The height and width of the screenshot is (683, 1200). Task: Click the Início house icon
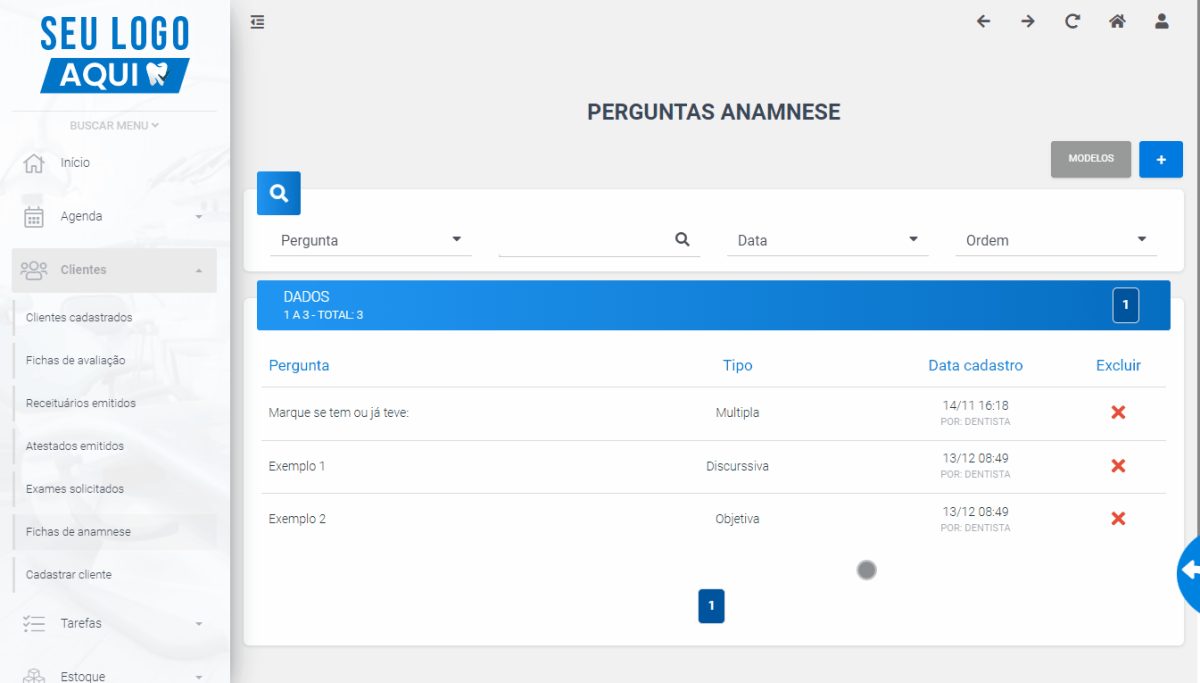click(34, 163)
